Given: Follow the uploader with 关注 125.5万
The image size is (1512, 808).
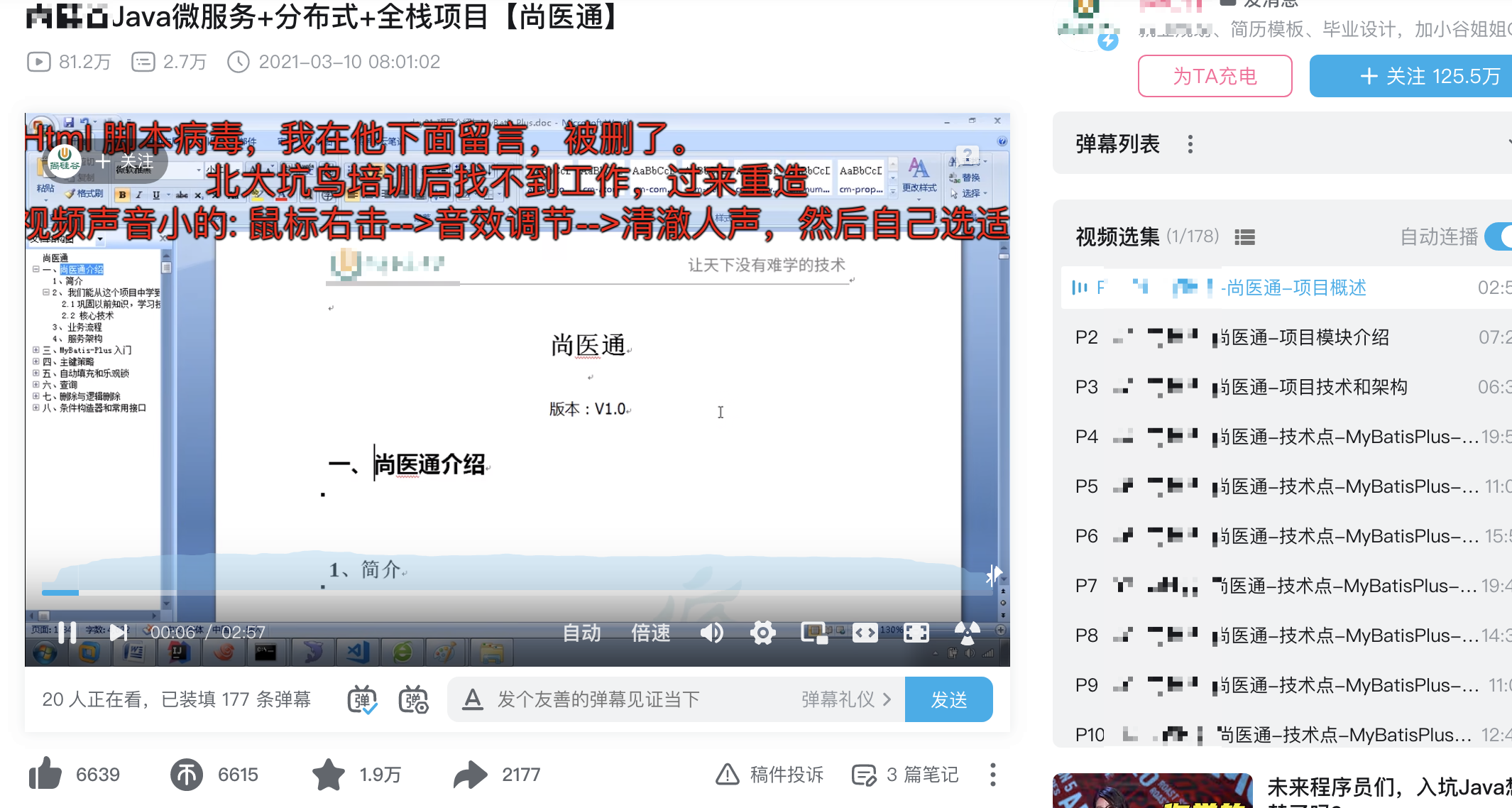Looking at the screenshot, I should 1413,76.
